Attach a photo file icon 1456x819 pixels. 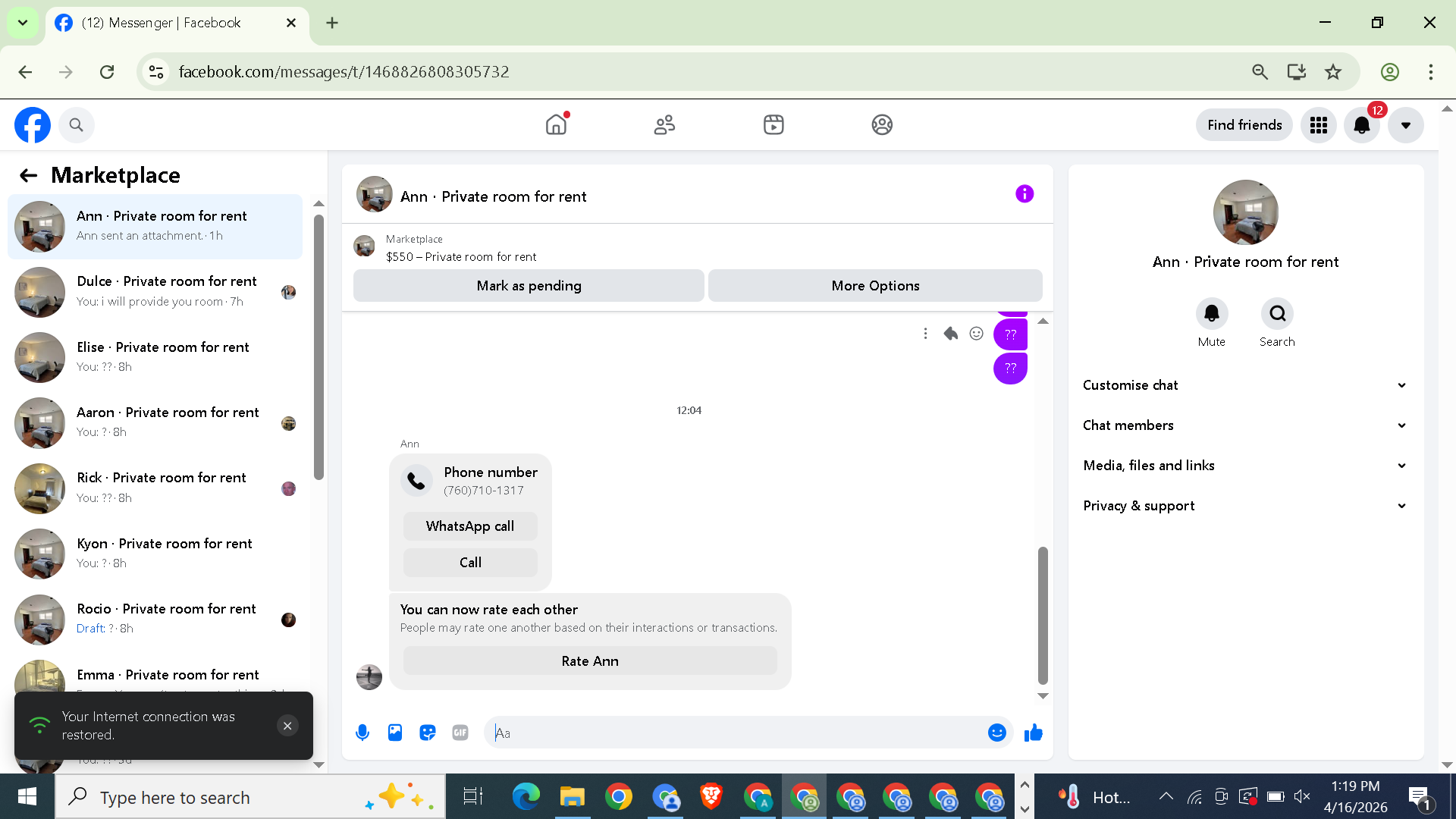(x=395, y=733)
